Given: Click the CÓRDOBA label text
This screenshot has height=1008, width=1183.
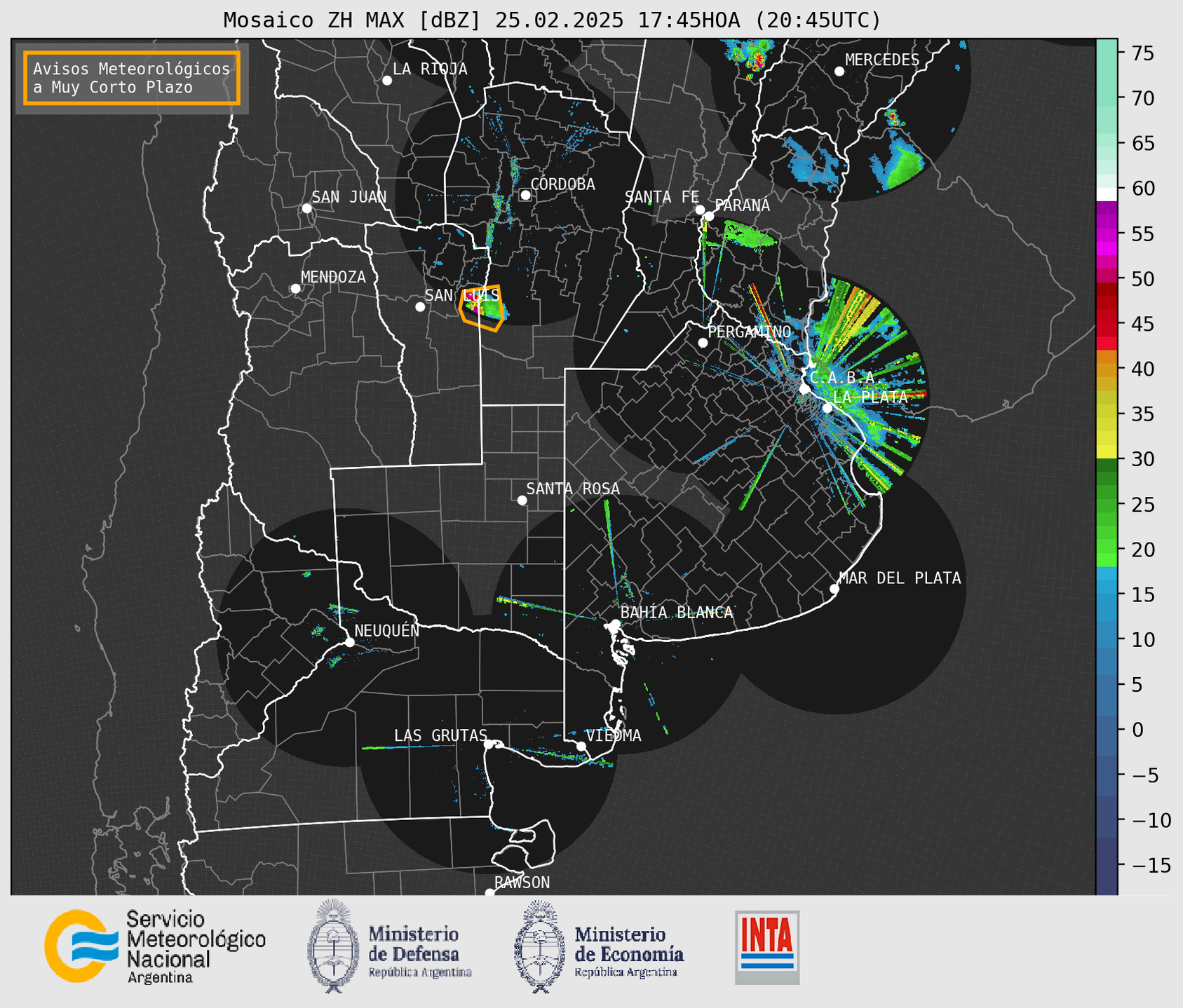Looking at the screenshot, I should 563,184.
